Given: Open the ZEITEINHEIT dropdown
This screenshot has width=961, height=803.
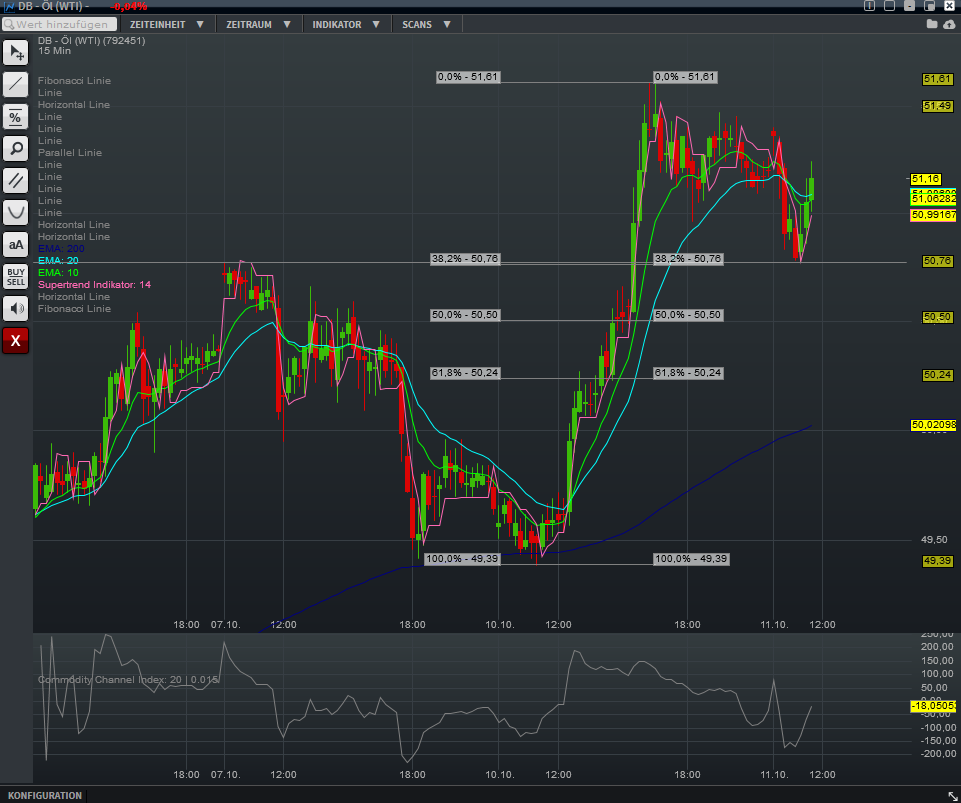Looking at the screenshot, I should (166, 25).
